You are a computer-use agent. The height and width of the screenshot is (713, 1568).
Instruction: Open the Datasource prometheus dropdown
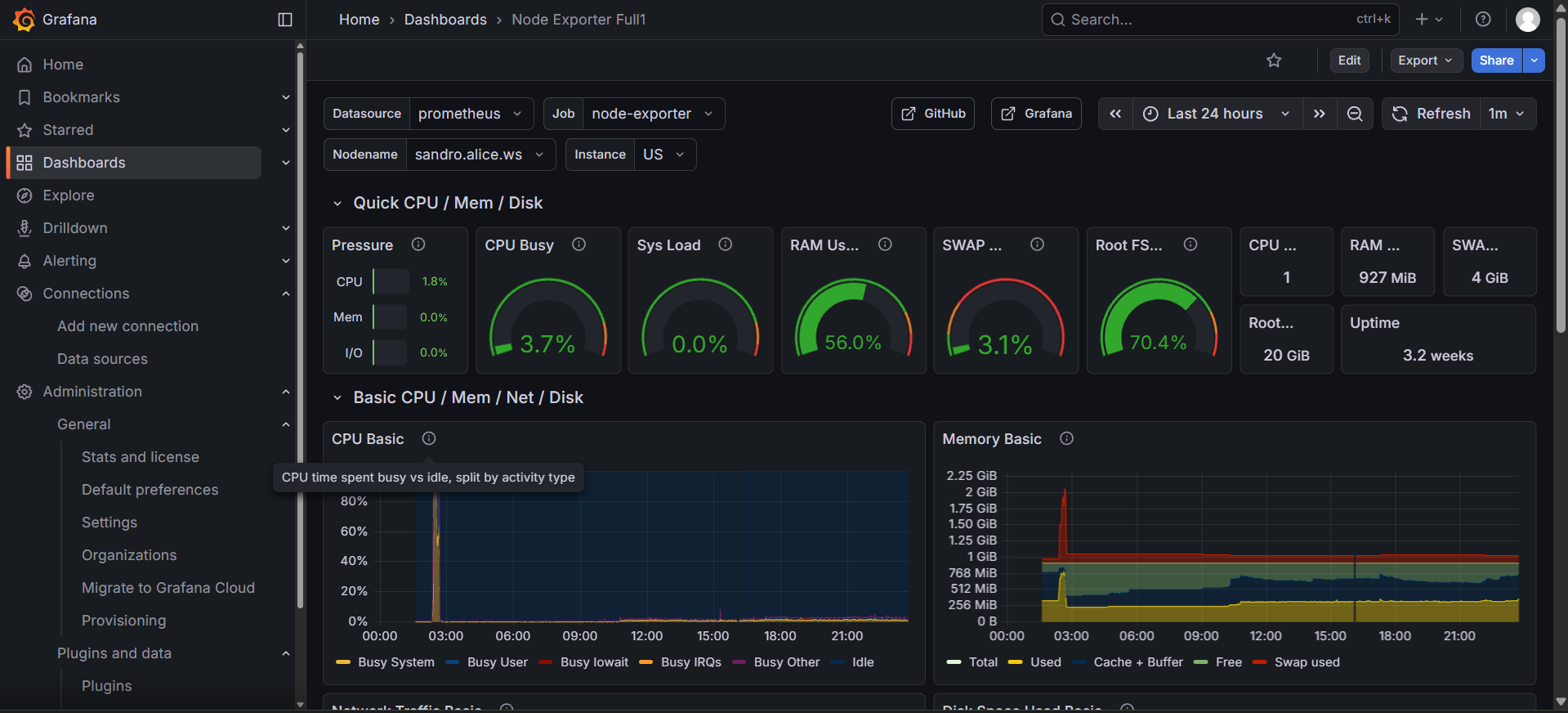(470, 114)
